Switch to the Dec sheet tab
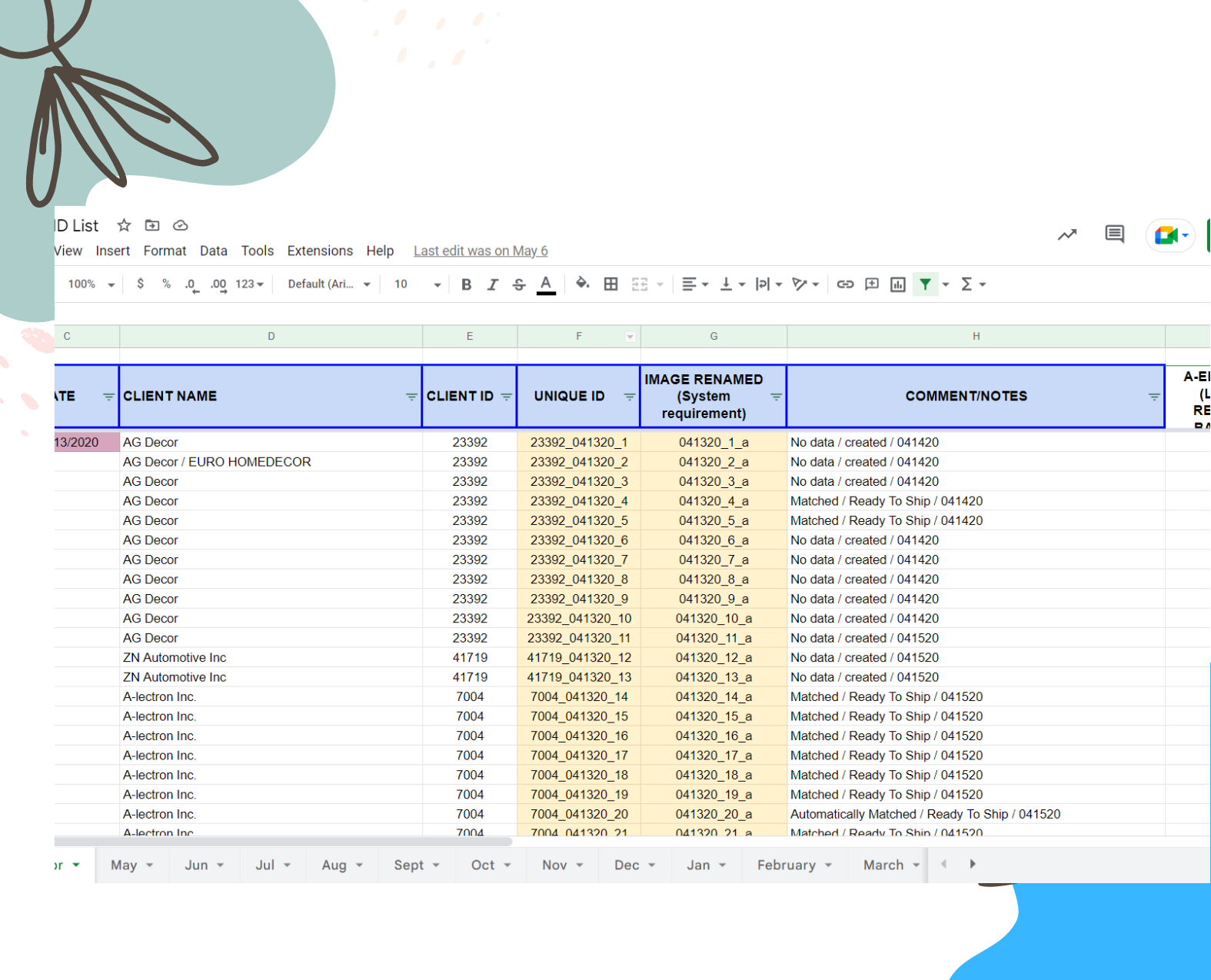 pyautogui.click(x=635, y=865)
